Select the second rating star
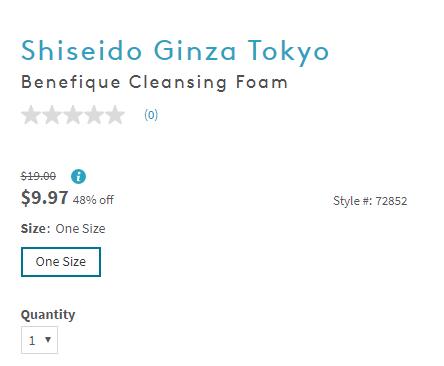Screen dimensions: 444x366 coord(52,115)
